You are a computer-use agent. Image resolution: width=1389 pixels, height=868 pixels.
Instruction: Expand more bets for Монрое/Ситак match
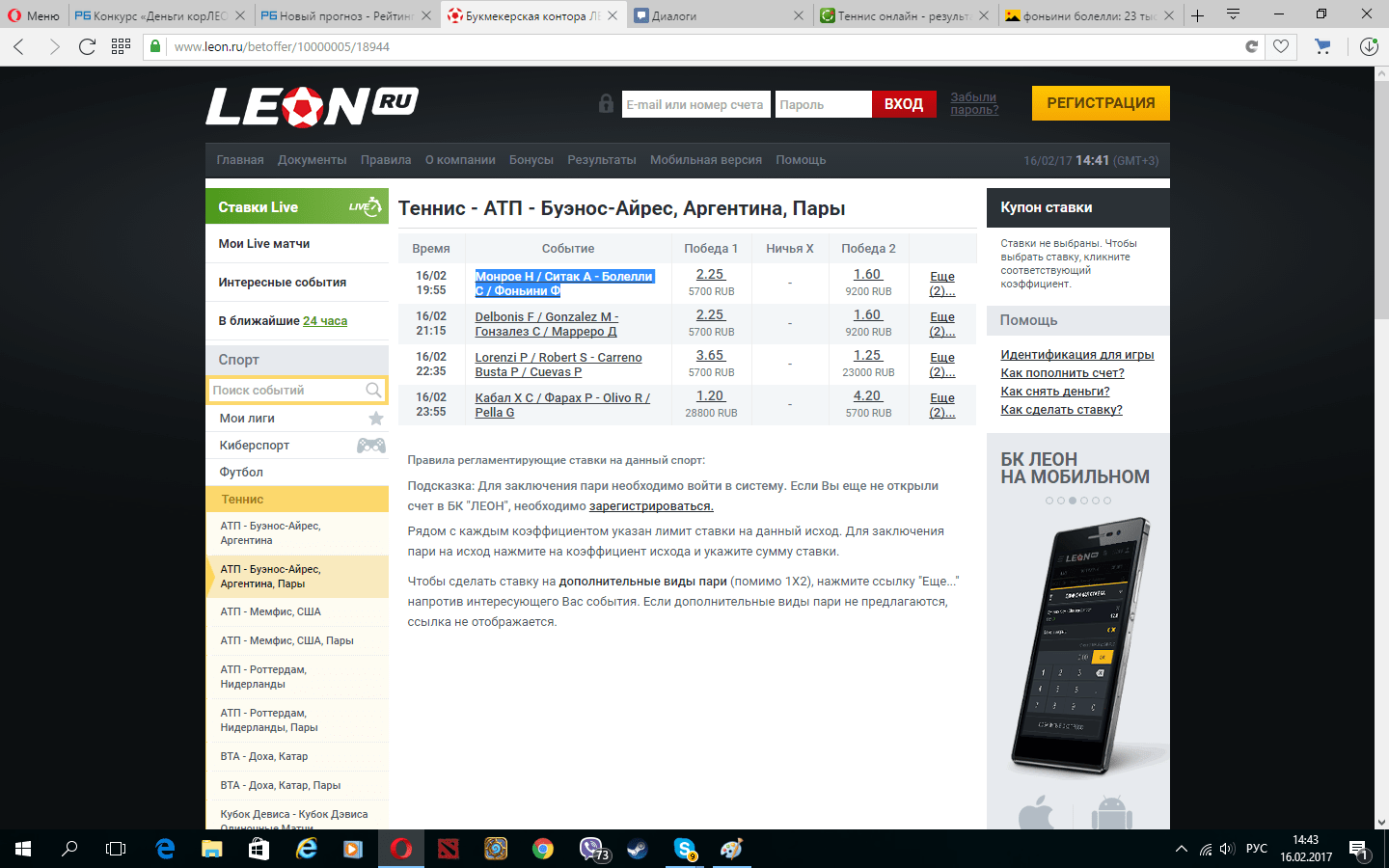click(x=942, y=284)
